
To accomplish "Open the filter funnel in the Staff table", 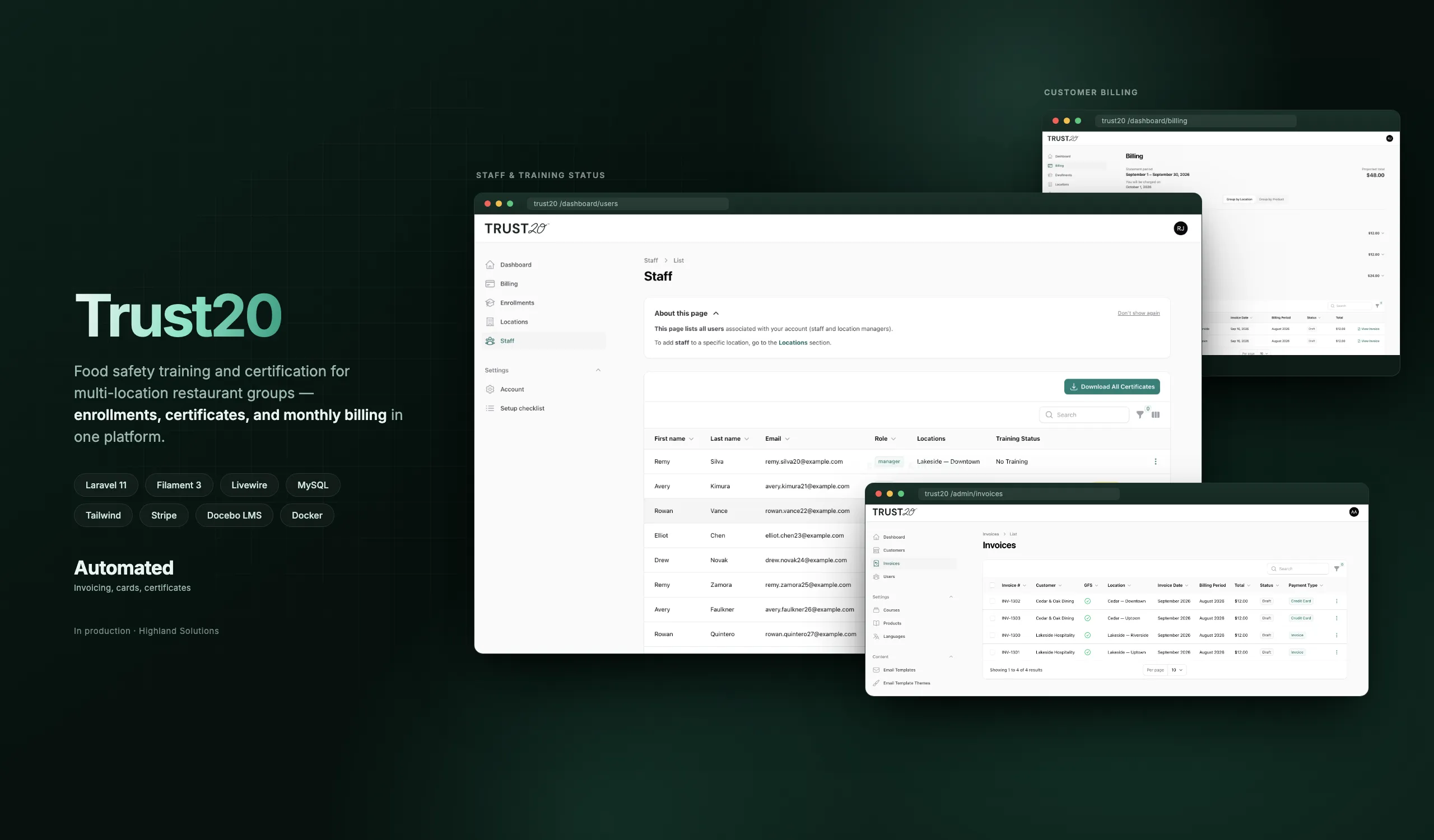I will (1140, 414).
